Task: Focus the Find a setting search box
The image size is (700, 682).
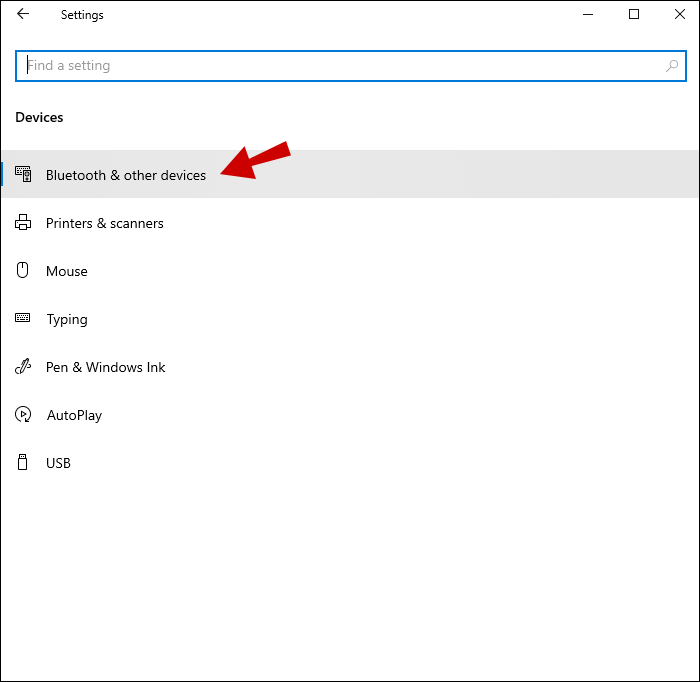Action: pos(350,66)
